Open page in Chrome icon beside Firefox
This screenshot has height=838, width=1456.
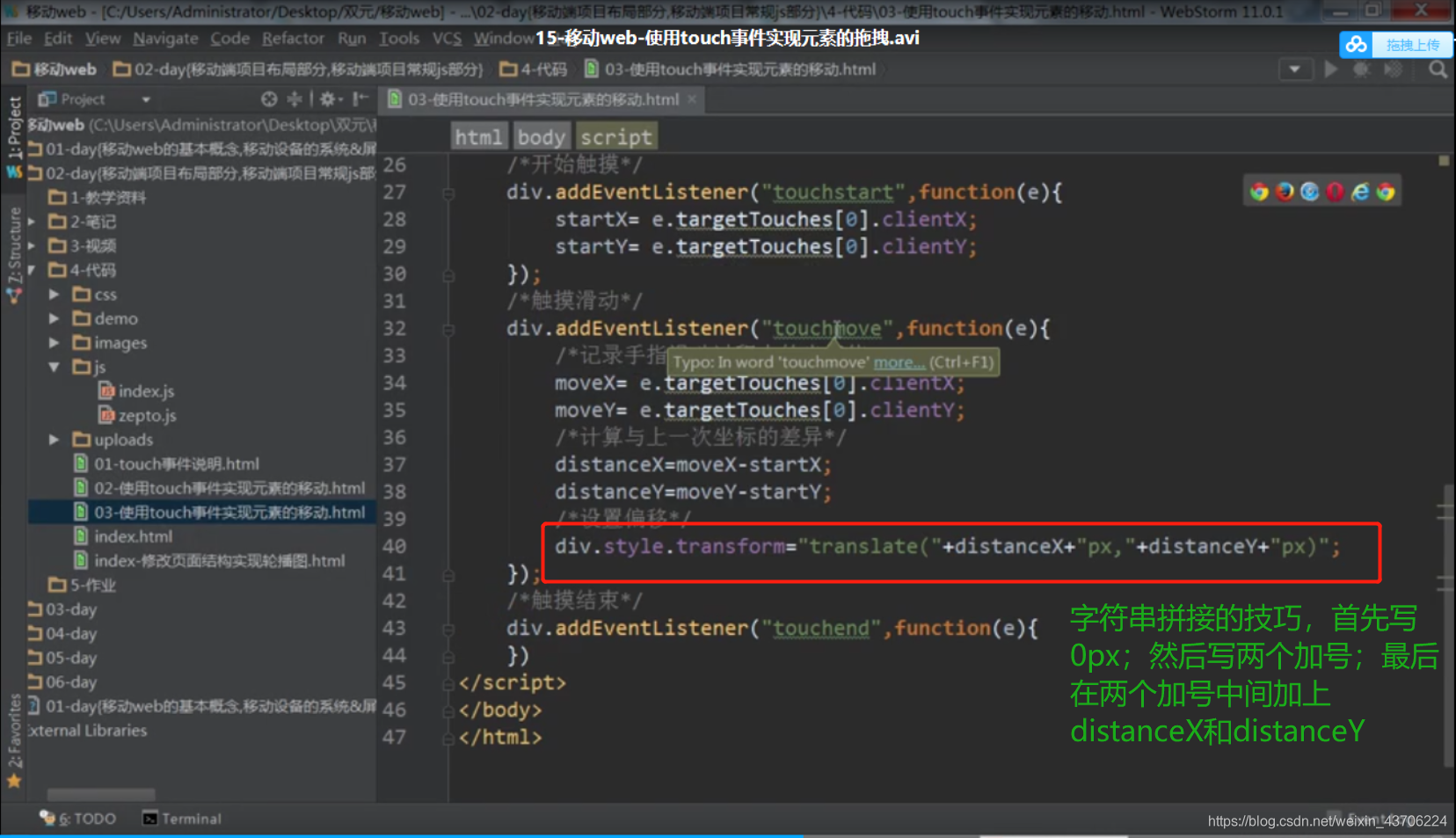click(x=1259, y=192)
